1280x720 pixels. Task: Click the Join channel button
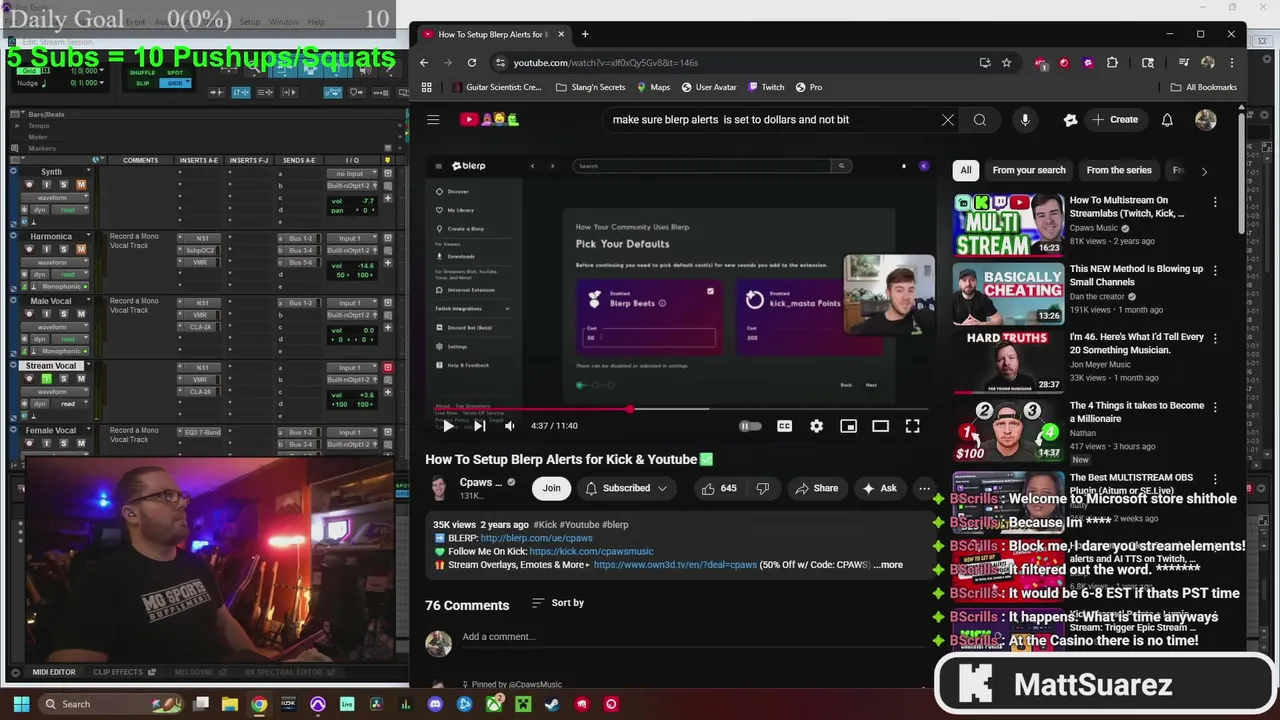pyautogui.click(x=551, y=488)
